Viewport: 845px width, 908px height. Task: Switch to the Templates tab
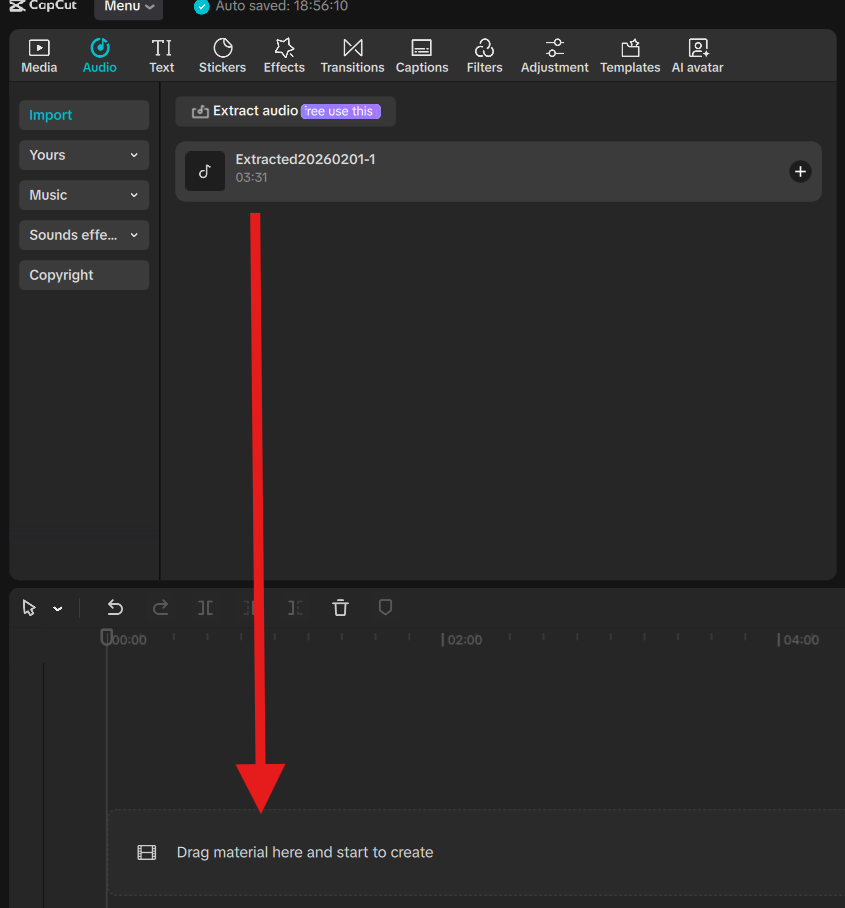[x=630, y=55]
